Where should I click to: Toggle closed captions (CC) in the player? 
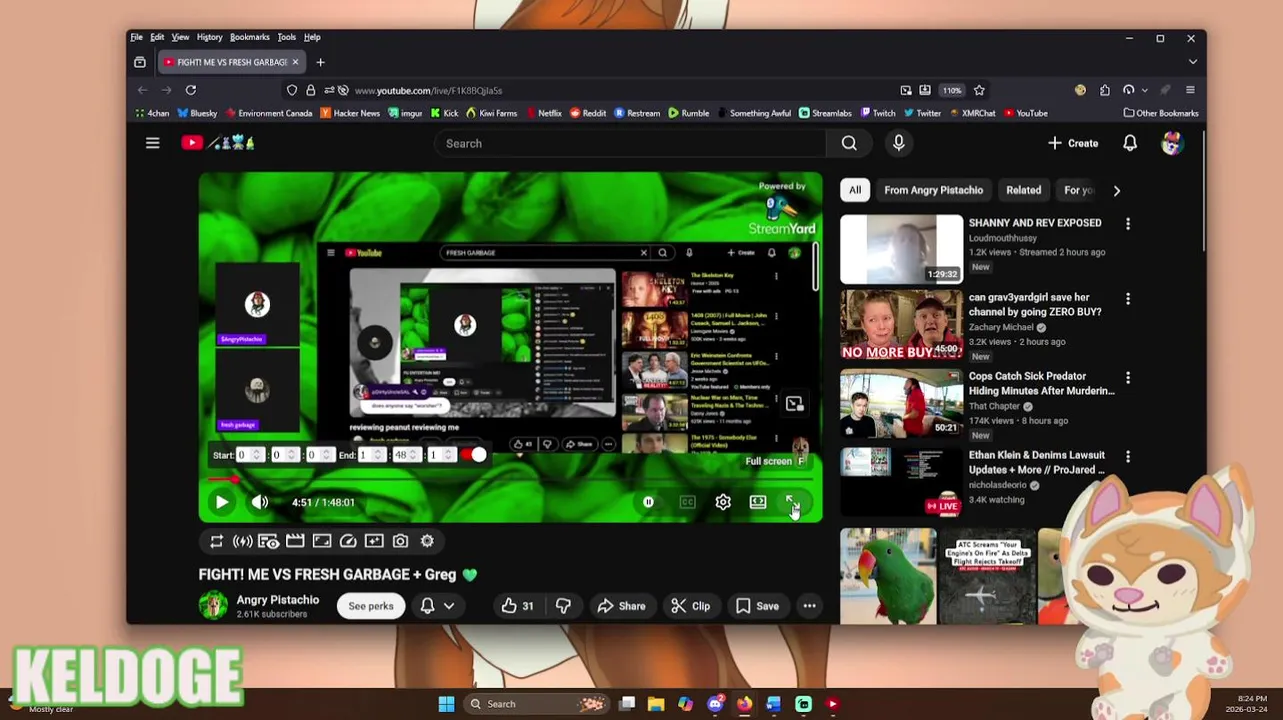[687, 502]
